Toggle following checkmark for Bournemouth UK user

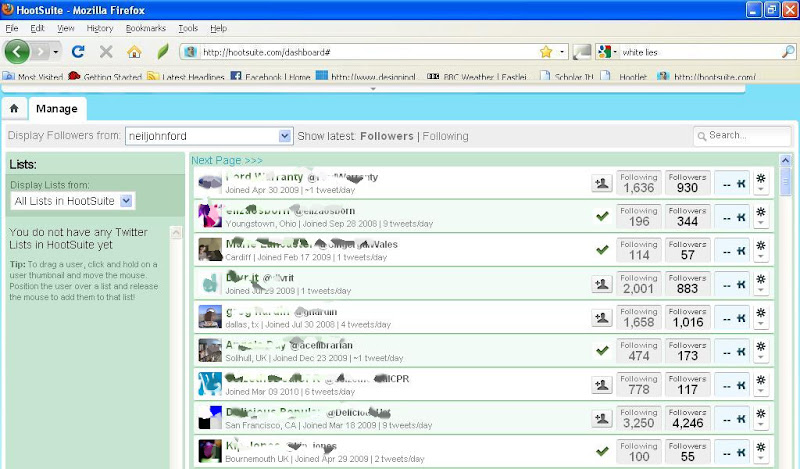603,452
